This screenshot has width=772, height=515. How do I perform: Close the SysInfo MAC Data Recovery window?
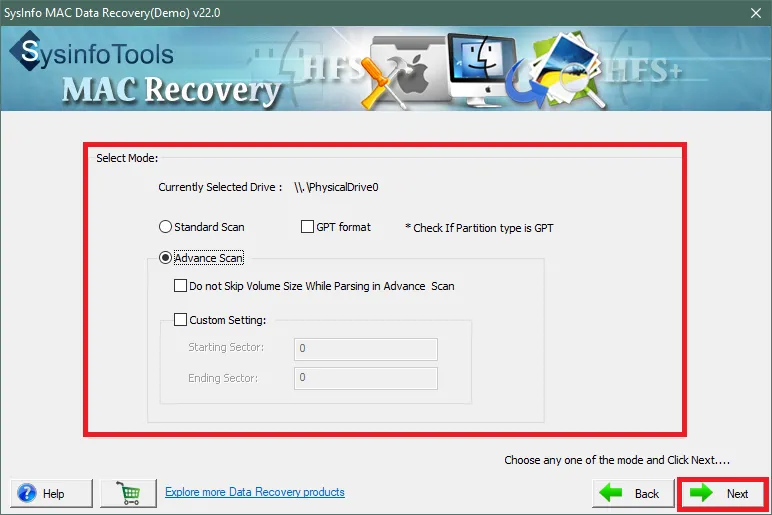pos(756,13)
